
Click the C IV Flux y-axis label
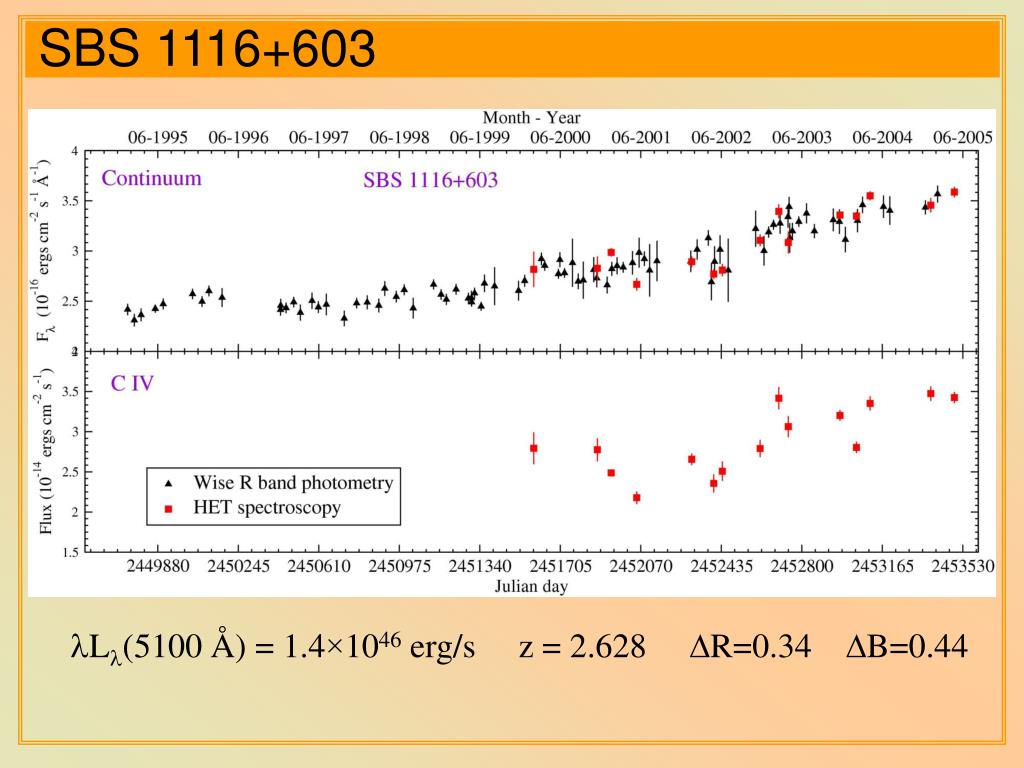[x=44, y=451]
